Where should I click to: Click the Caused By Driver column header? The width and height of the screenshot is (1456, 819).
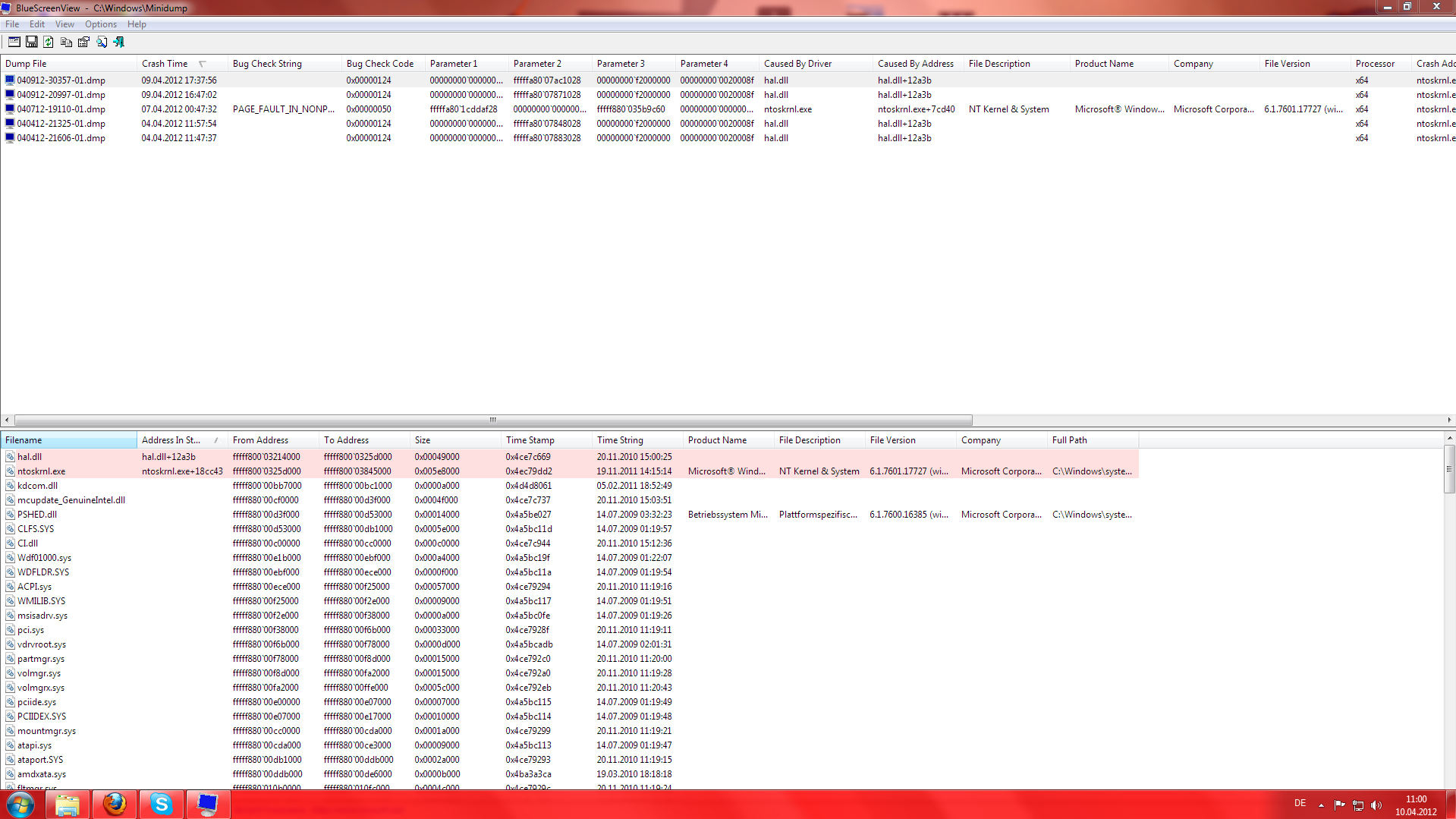[x=797, y=64]
